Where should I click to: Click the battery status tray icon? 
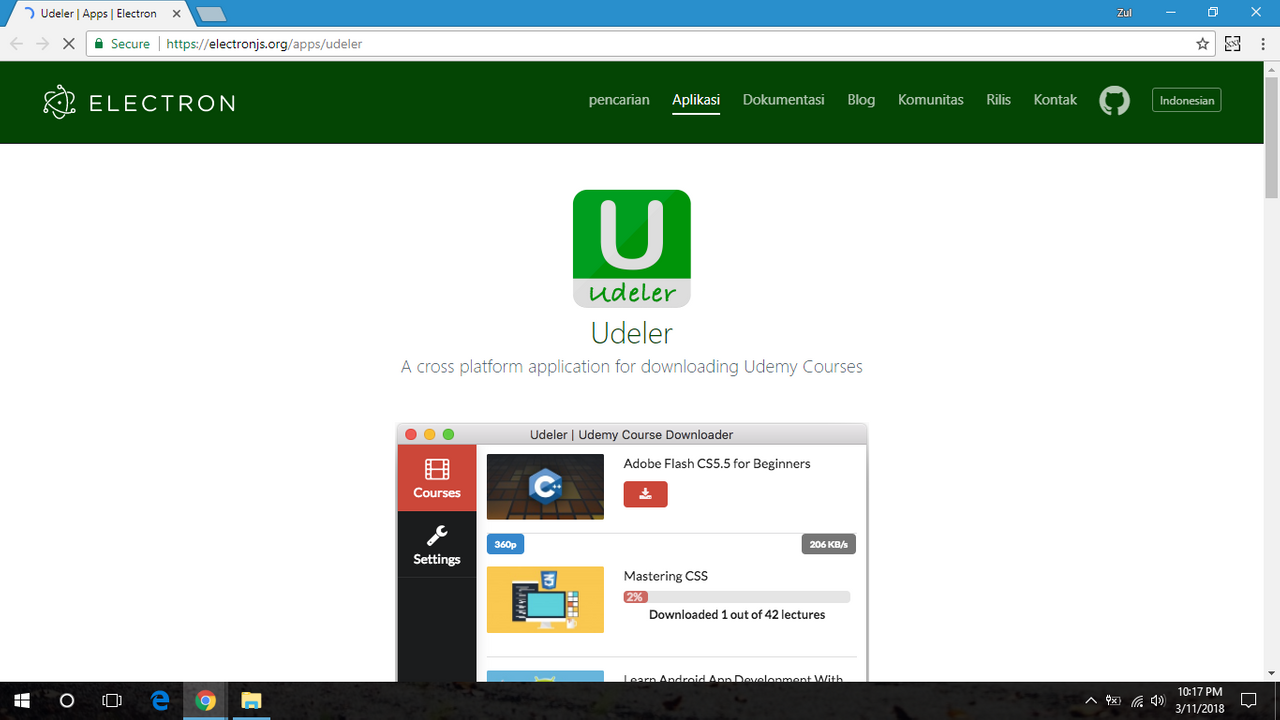click(x=1113, y=700)
